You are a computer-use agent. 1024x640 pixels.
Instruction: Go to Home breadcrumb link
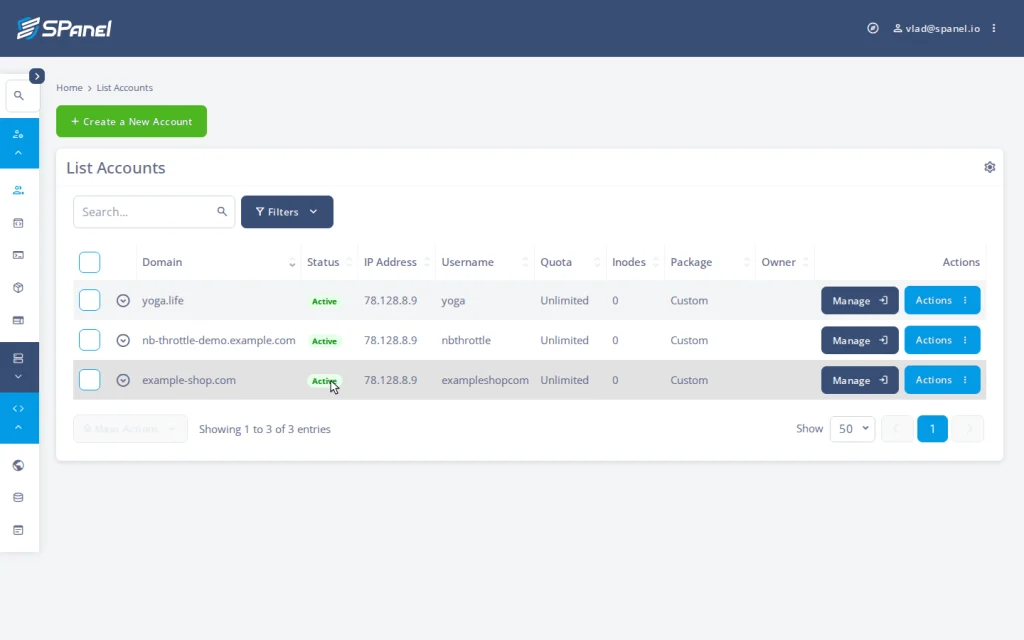69,88
